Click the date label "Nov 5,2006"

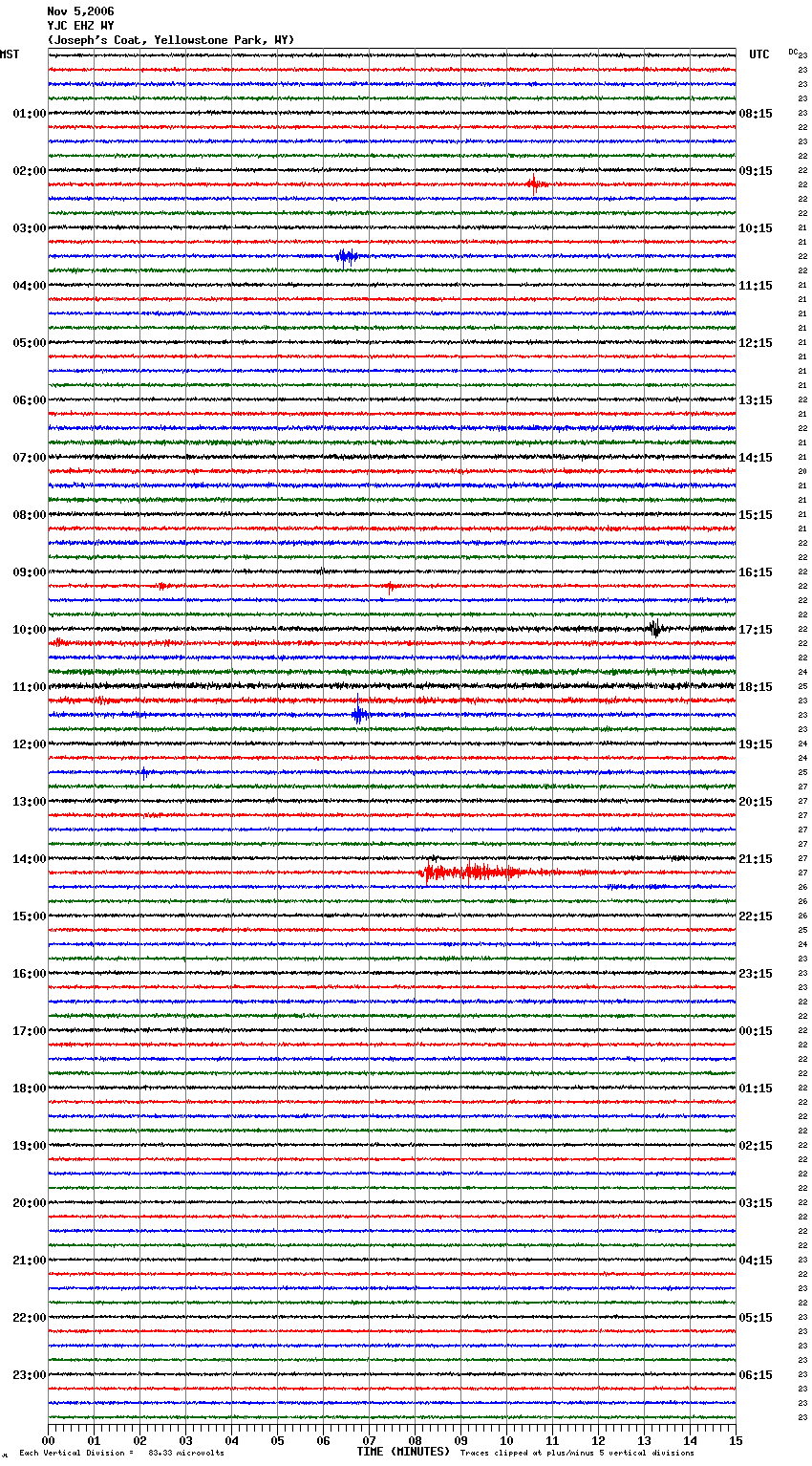coord(80,11)
